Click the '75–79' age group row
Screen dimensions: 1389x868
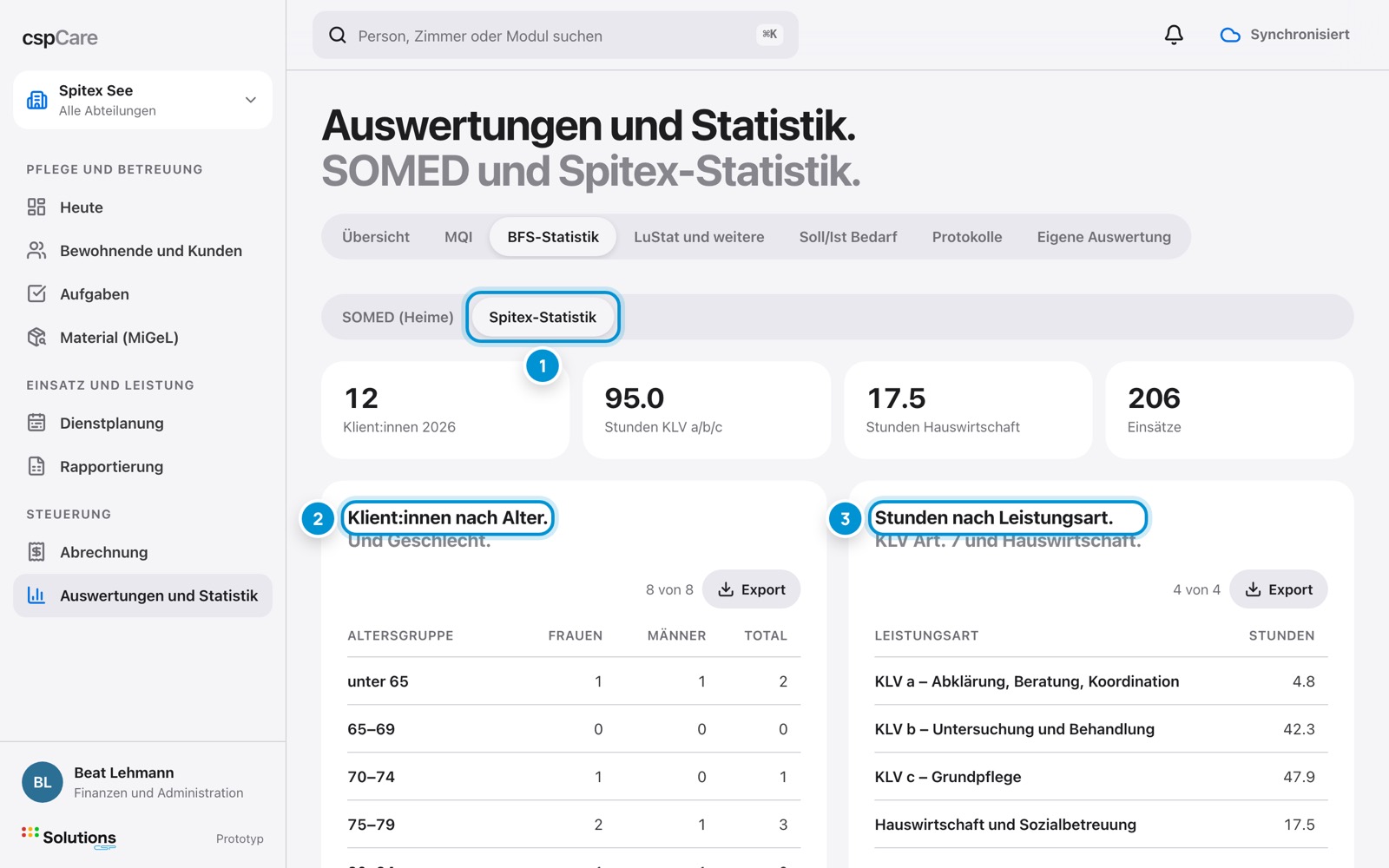point(574,825)
